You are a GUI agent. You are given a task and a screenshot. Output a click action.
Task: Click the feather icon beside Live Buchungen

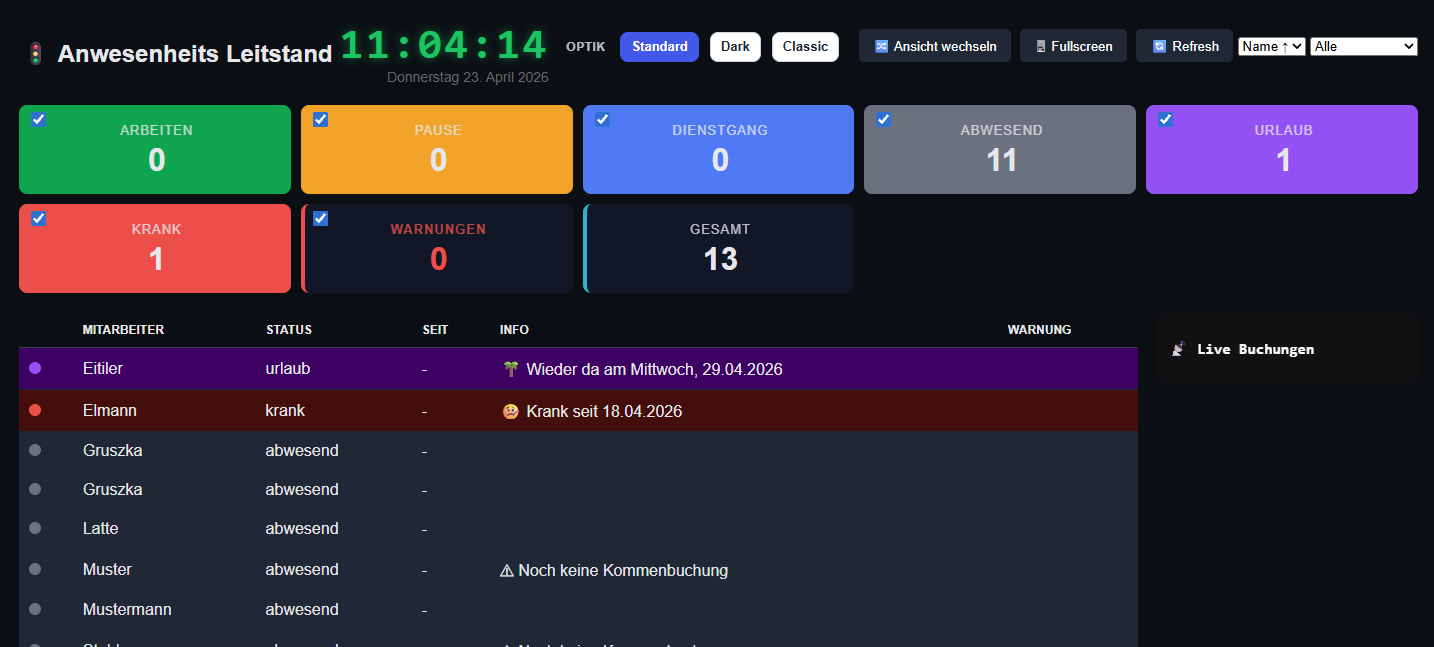tap(1178, 348)
